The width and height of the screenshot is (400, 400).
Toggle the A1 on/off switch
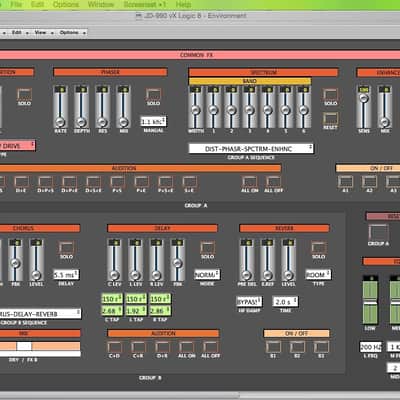345,182
